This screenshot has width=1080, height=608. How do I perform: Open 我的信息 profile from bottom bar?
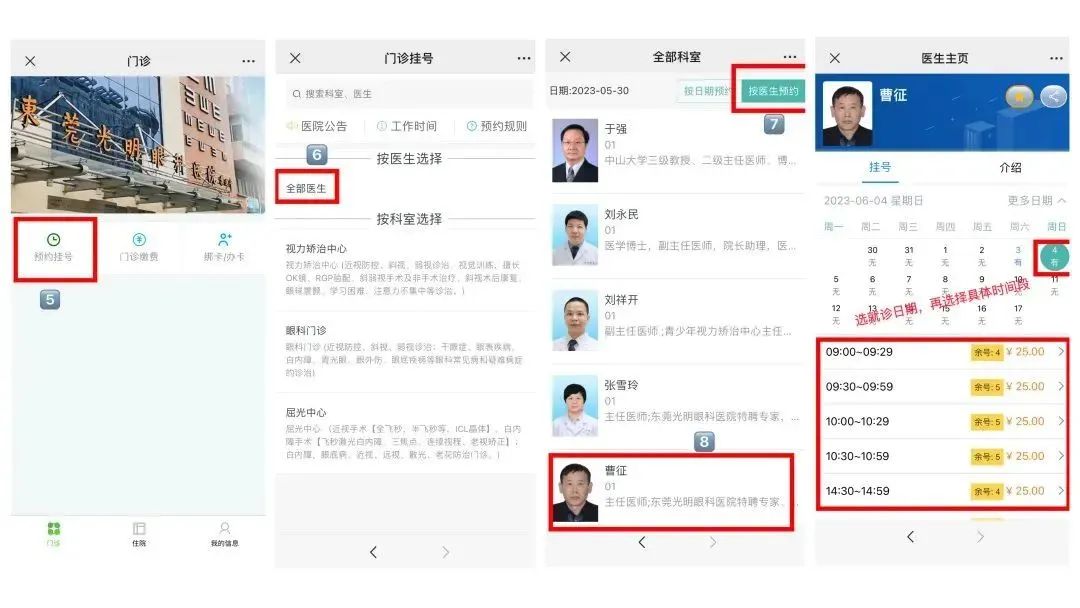224,533
